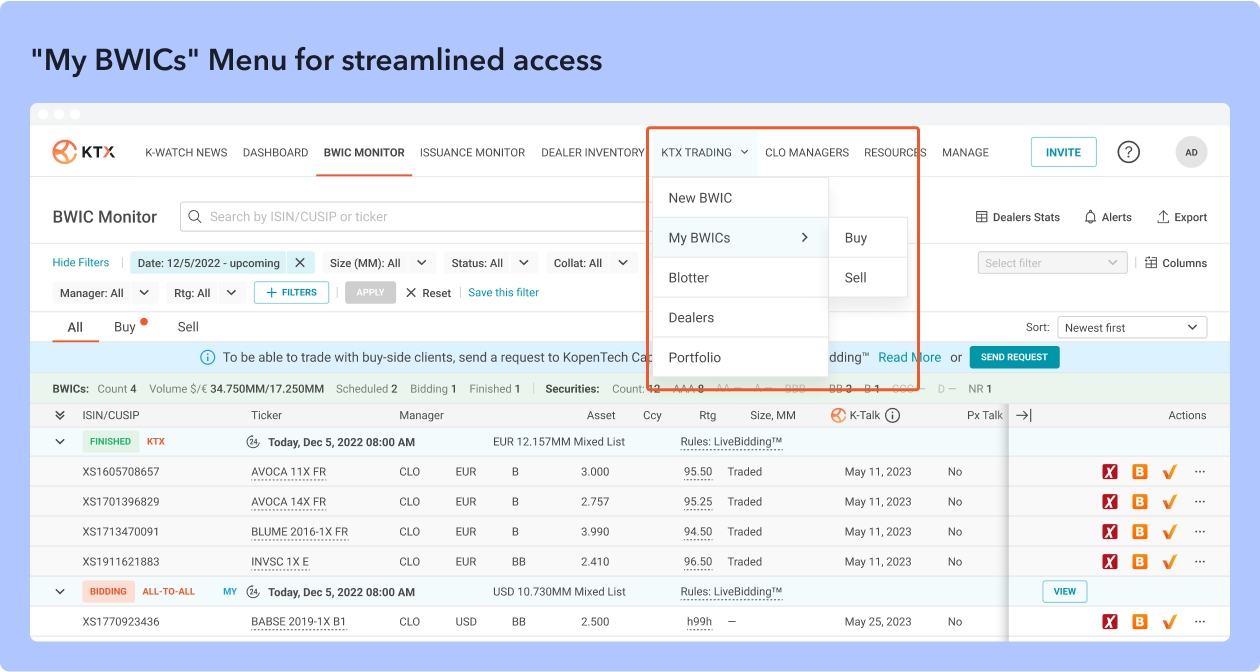Open the Manager: All dropdown
The width and height of the screenshot is (1260, 672).
click(104, 293)
